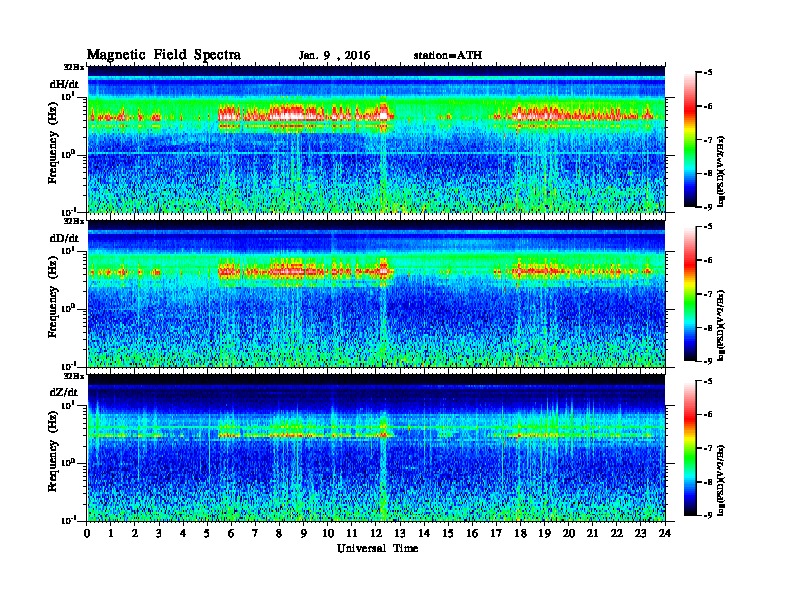The width and height of the screenshot is (792, 612).
Task: Click hour tick label "20" on time axis
Action: 569,533
